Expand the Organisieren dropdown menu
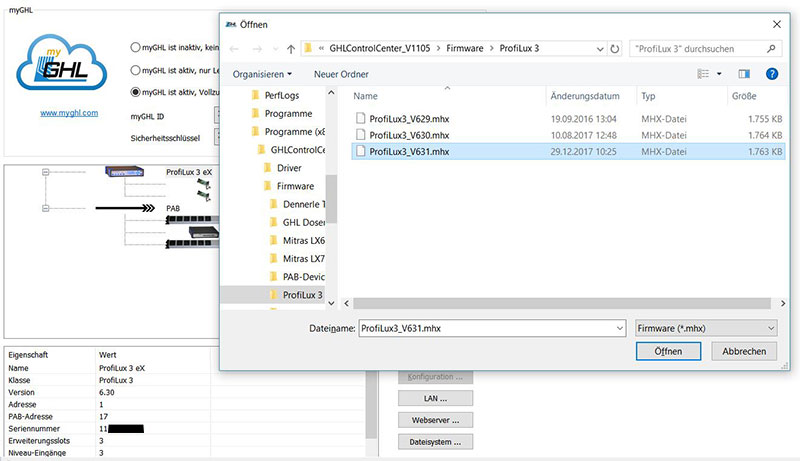 [262, 74]
